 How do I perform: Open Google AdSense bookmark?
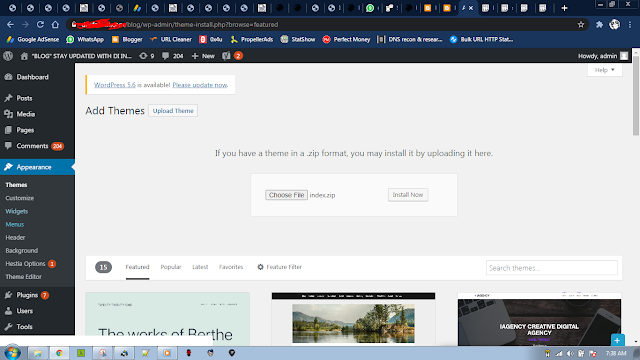(33, 39)
